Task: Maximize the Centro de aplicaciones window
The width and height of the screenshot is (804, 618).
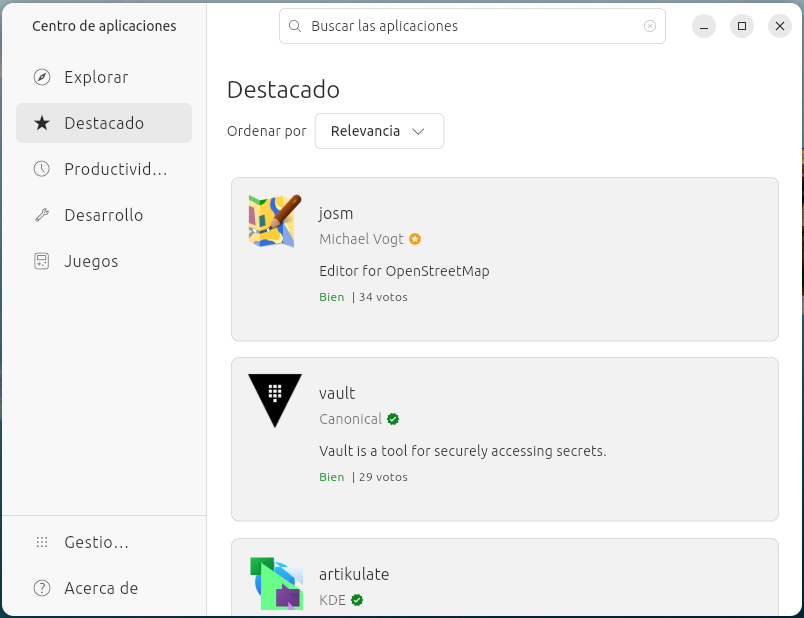Action: tap(741, 26)
